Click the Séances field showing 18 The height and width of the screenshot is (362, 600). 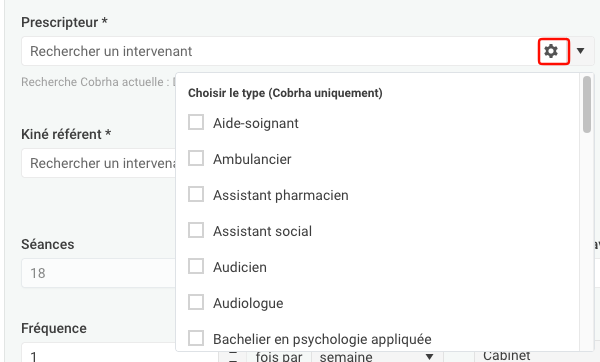point(99,273)
